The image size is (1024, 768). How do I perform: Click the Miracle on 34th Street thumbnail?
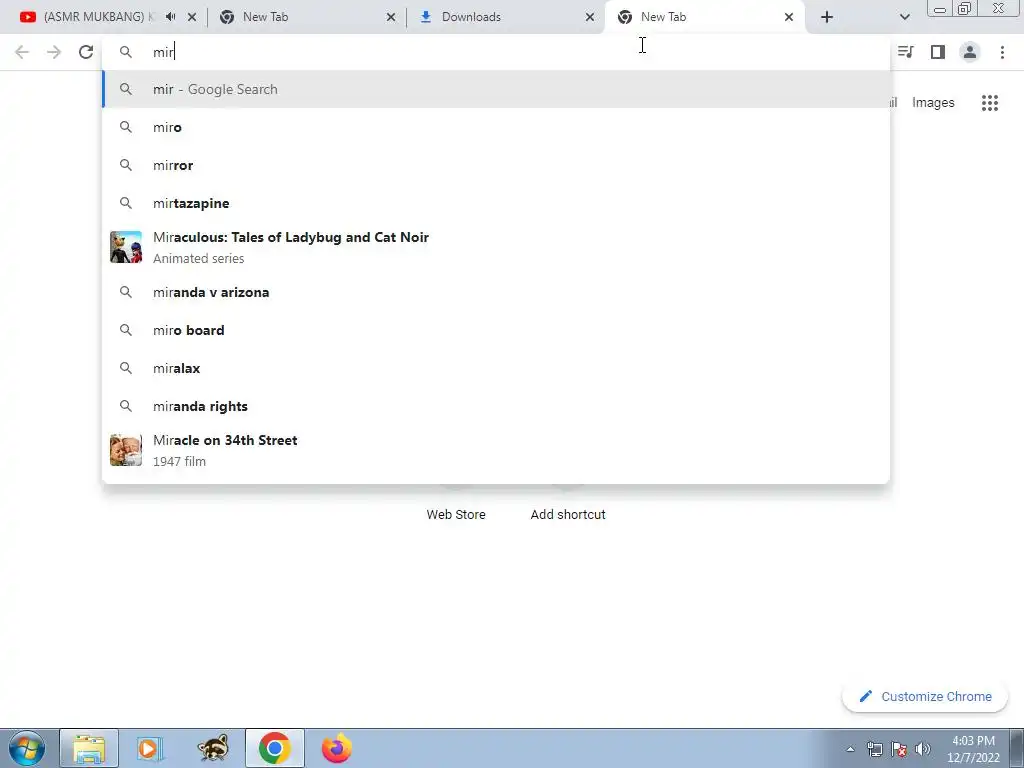point(126,450)
